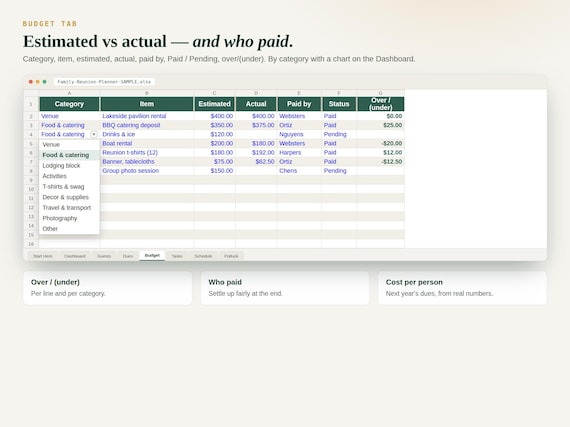
Task: Pick Decor & supplies from the list
Action: click(x=69, y=197)
